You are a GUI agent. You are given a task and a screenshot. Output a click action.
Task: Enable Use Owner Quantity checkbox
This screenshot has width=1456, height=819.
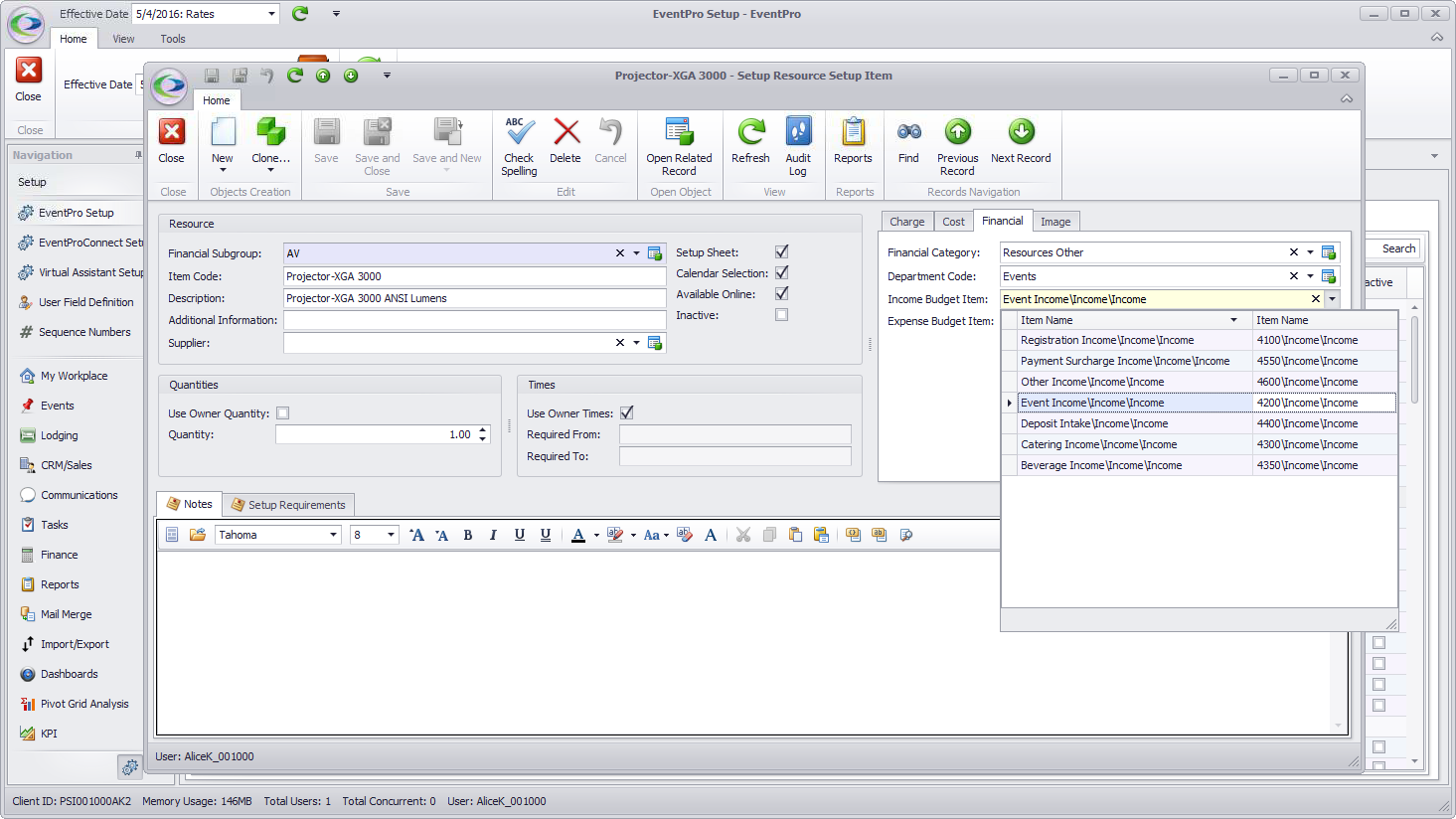click(x=283, y=413)
